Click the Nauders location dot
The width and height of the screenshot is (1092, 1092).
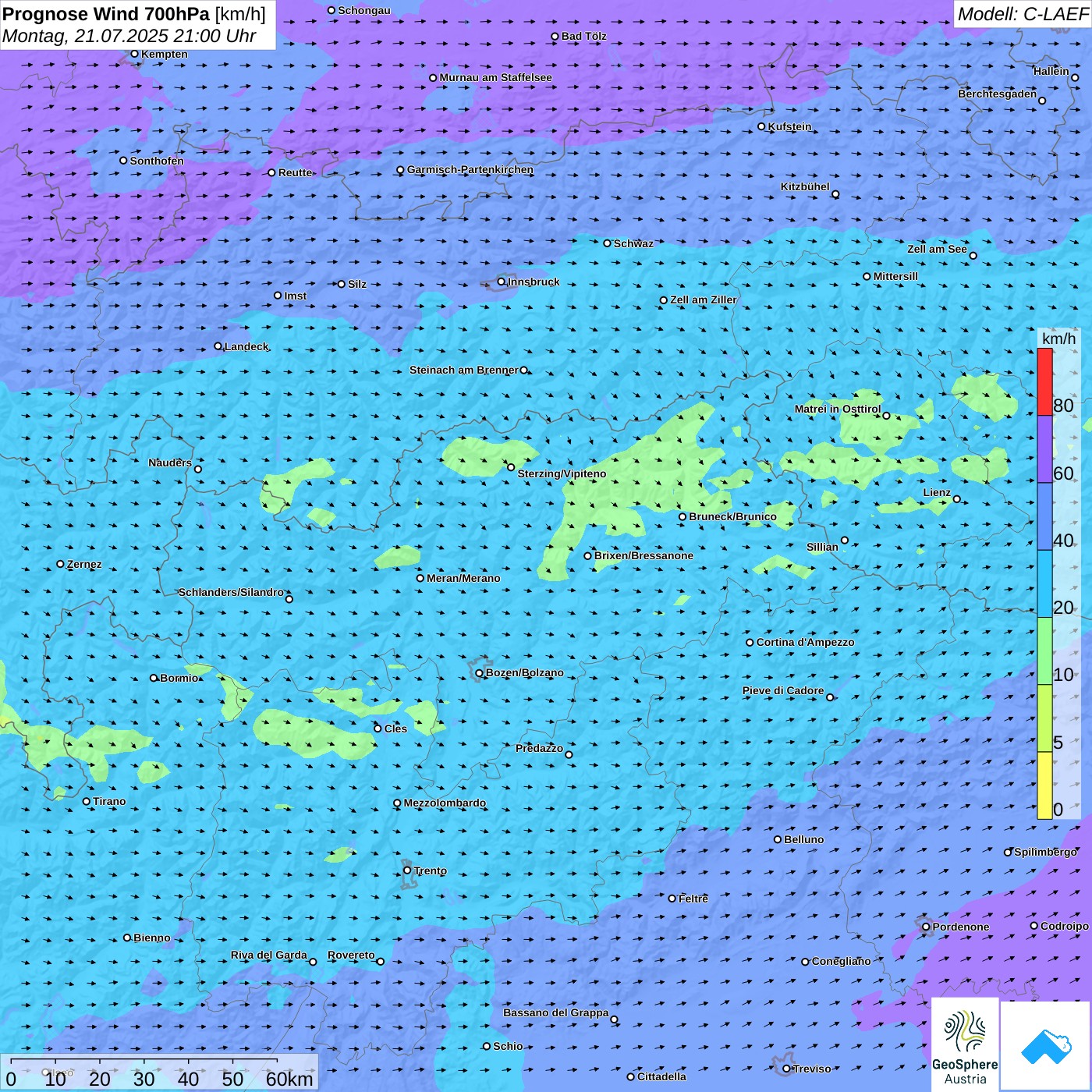click(x=198, y=469)
